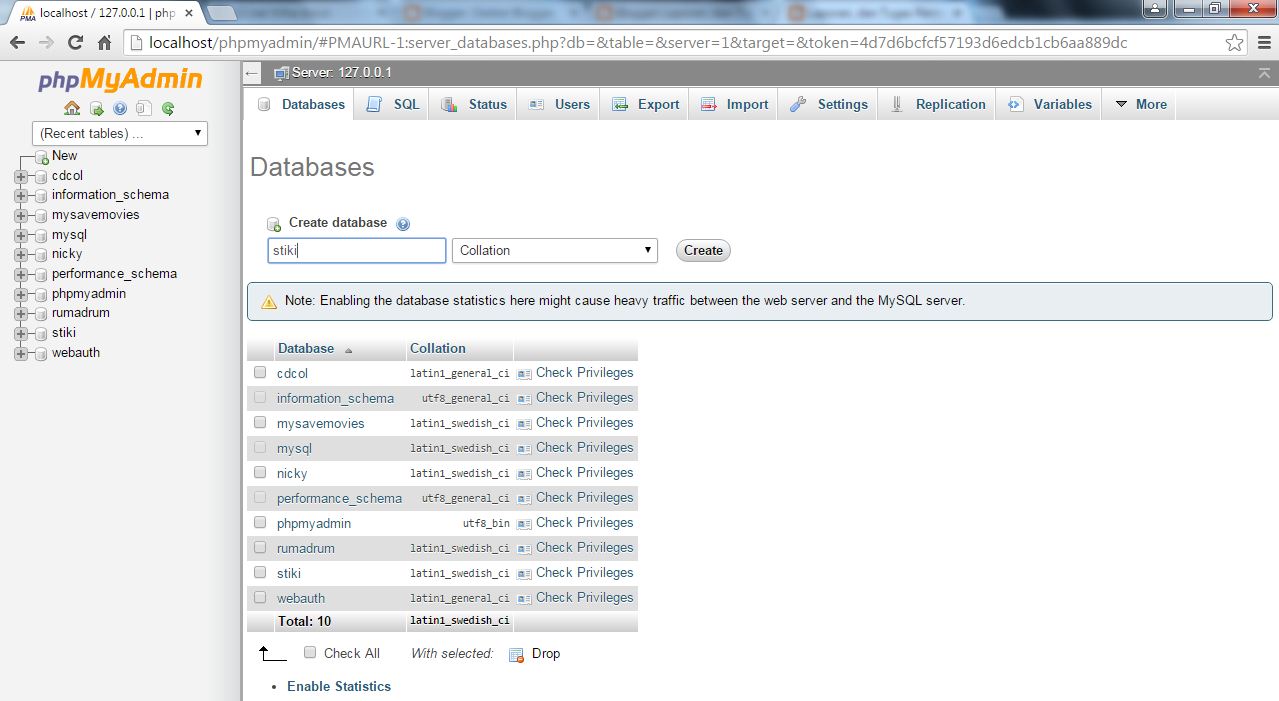
Task: Open the rumadrum database link in table
Action: point(306,548)
